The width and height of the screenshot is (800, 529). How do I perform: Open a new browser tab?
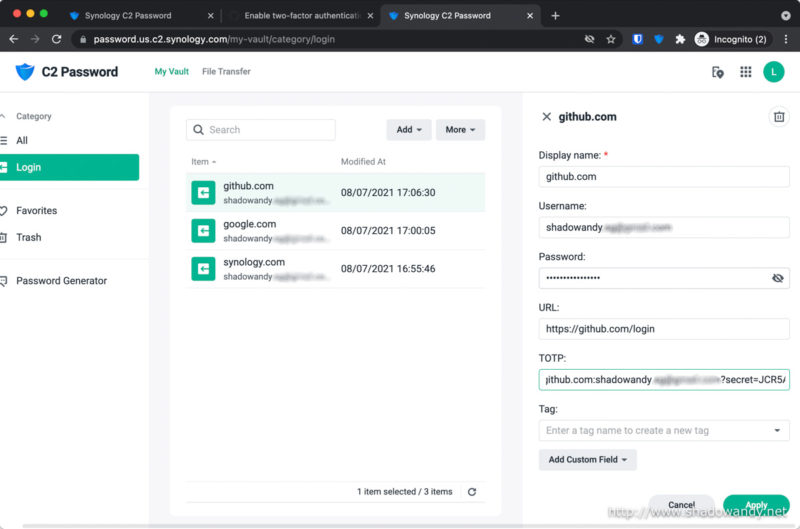(x=555, y=16)
